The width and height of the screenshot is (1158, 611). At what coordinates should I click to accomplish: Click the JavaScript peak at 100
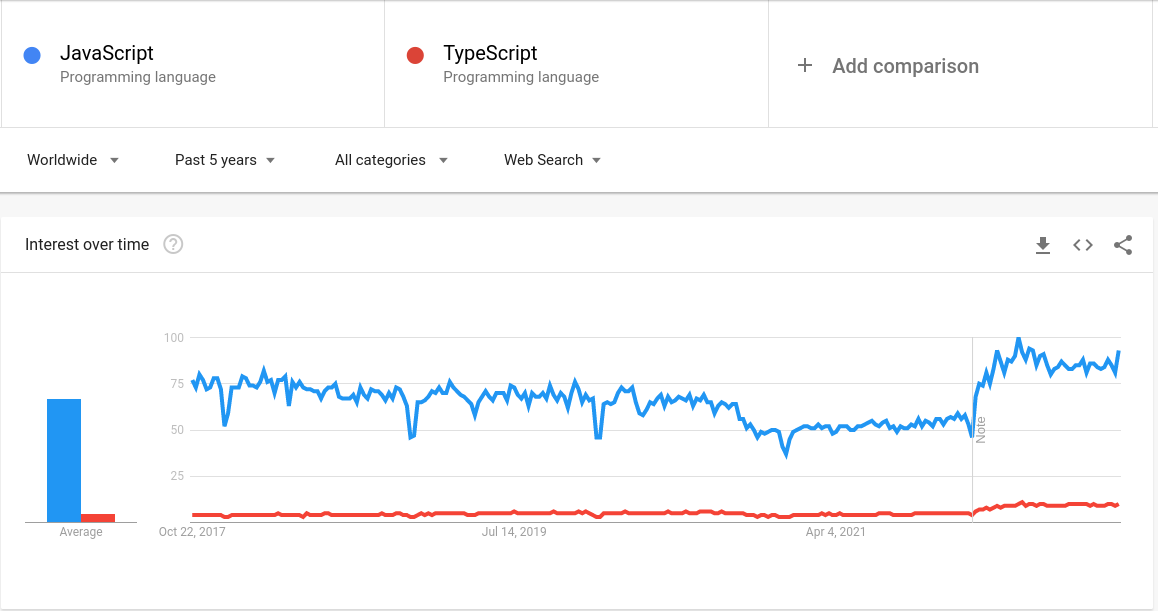tap(1018, 339)
